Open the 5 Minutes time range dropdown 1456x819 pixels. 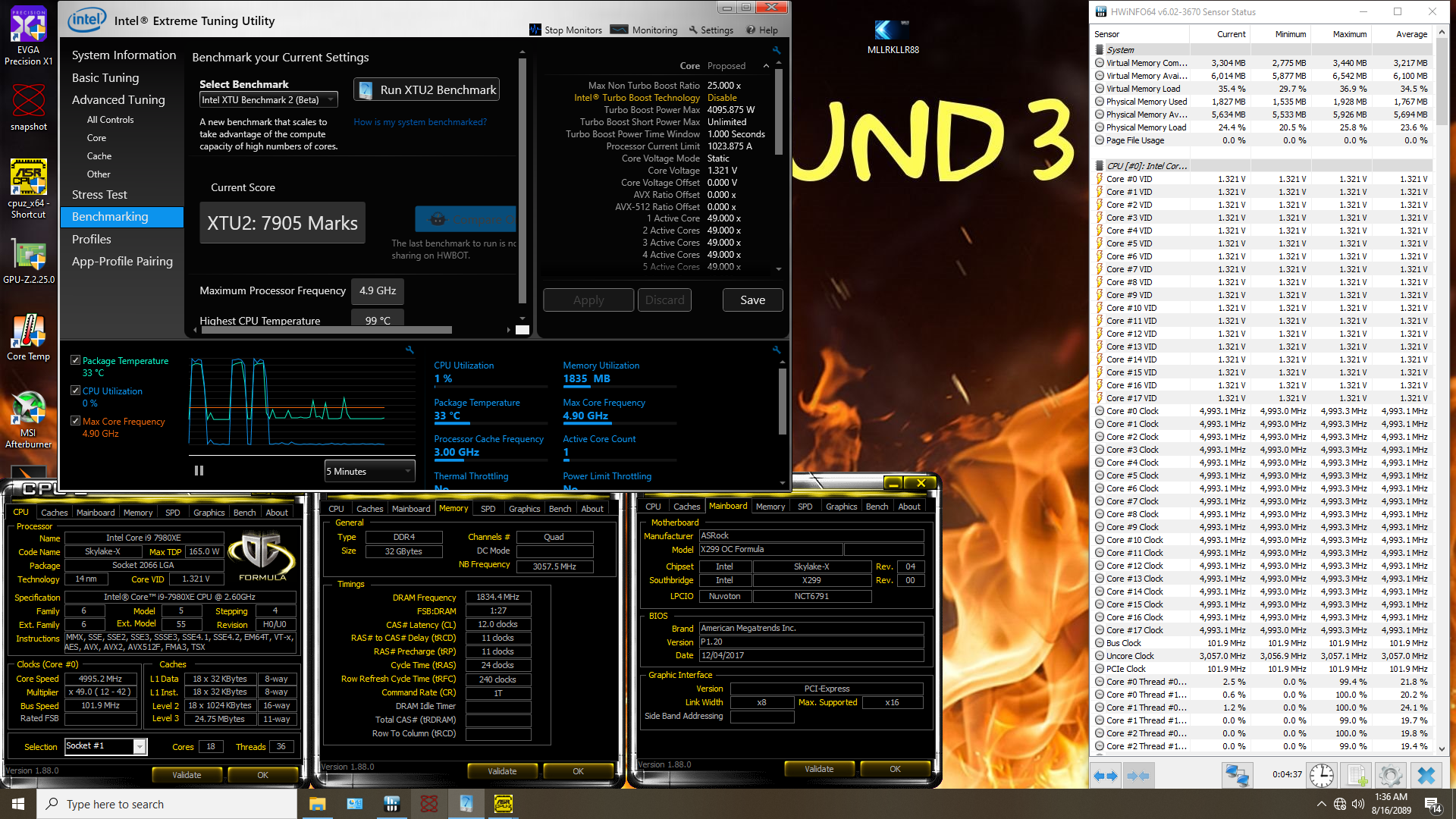point(370,471)
